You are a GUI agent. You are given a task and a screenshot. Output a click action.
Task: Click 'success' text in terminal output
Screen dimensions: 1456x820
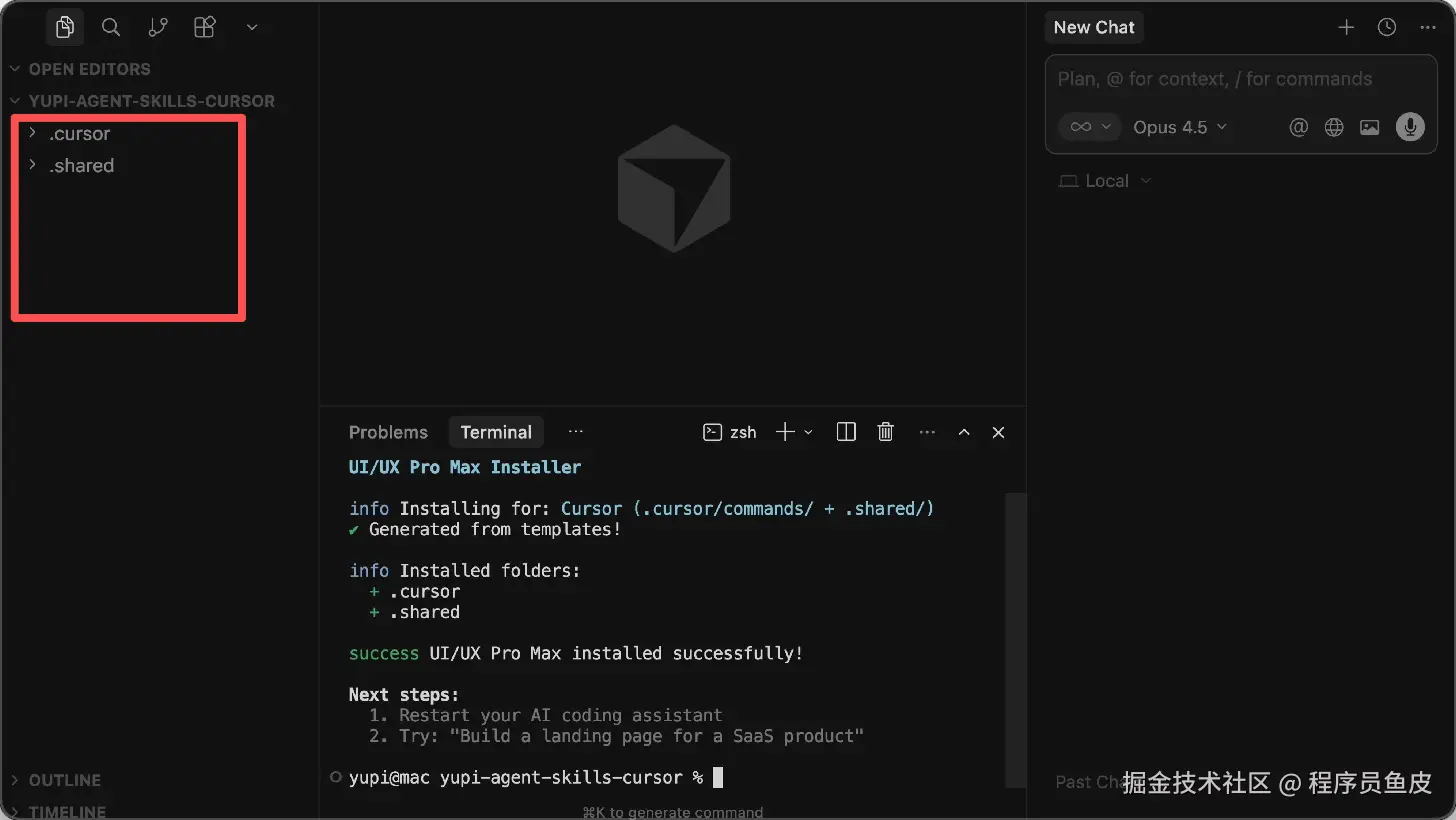pos(384,654)
